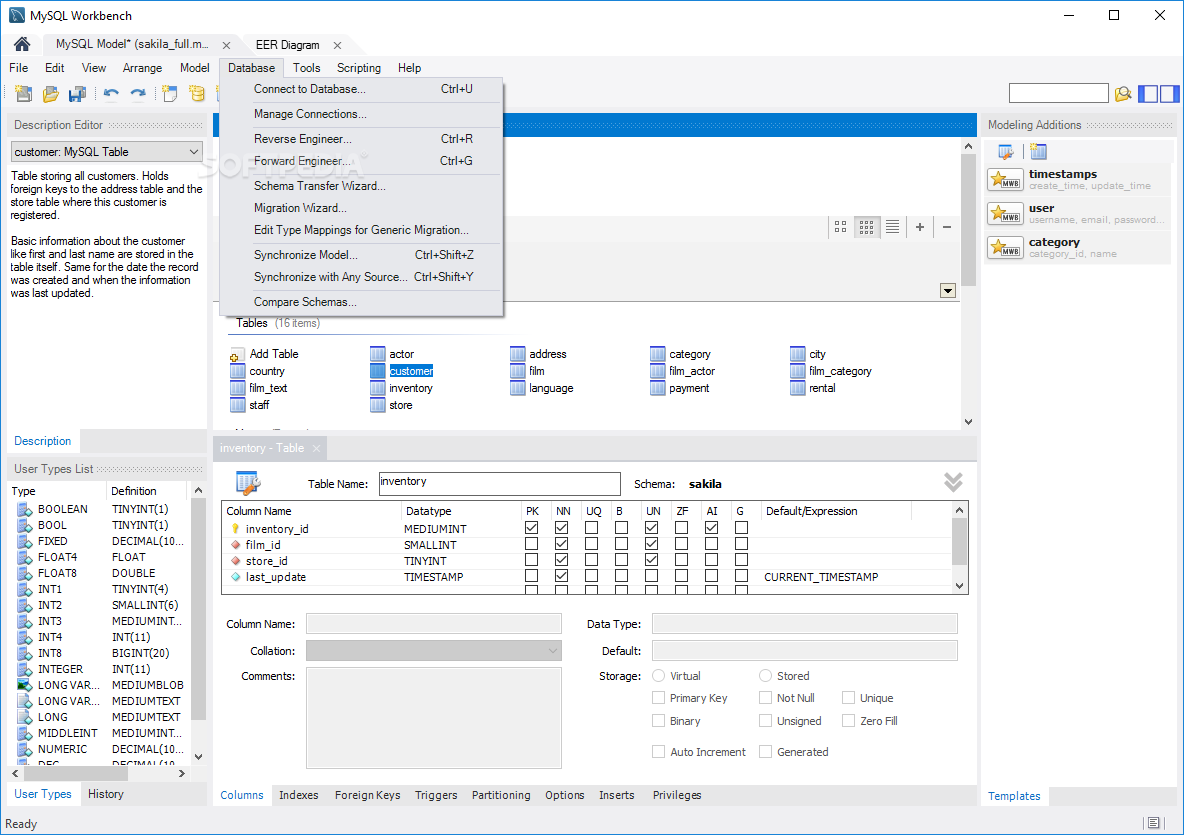Open the Collation dropdown
This screenshot has height=835, width=1184.
(x=434, y=651)
